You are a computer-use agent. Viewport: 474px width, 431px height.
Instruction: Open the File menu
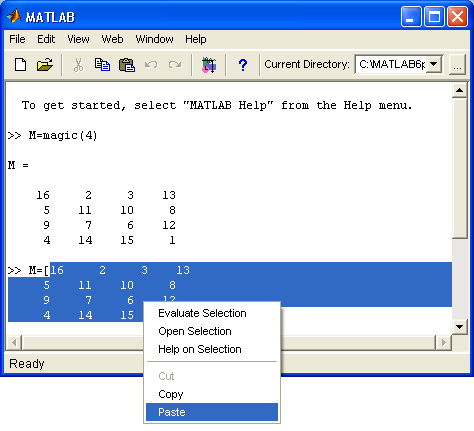pyautogui.click(x=17, y=39)
